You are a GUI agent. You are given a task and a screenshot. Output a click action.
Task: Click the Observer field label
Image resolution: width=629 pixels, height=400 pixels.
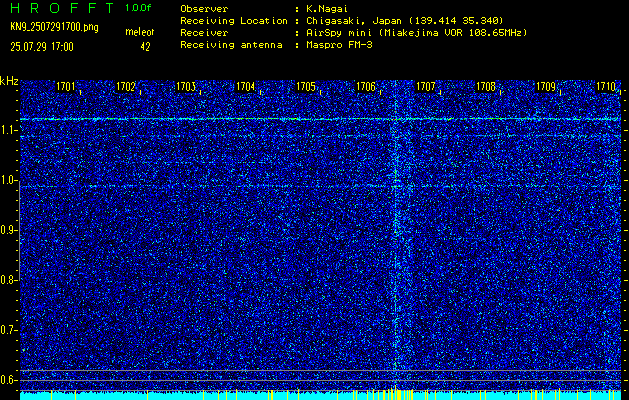pyautogui.click(x=204, y=9)
